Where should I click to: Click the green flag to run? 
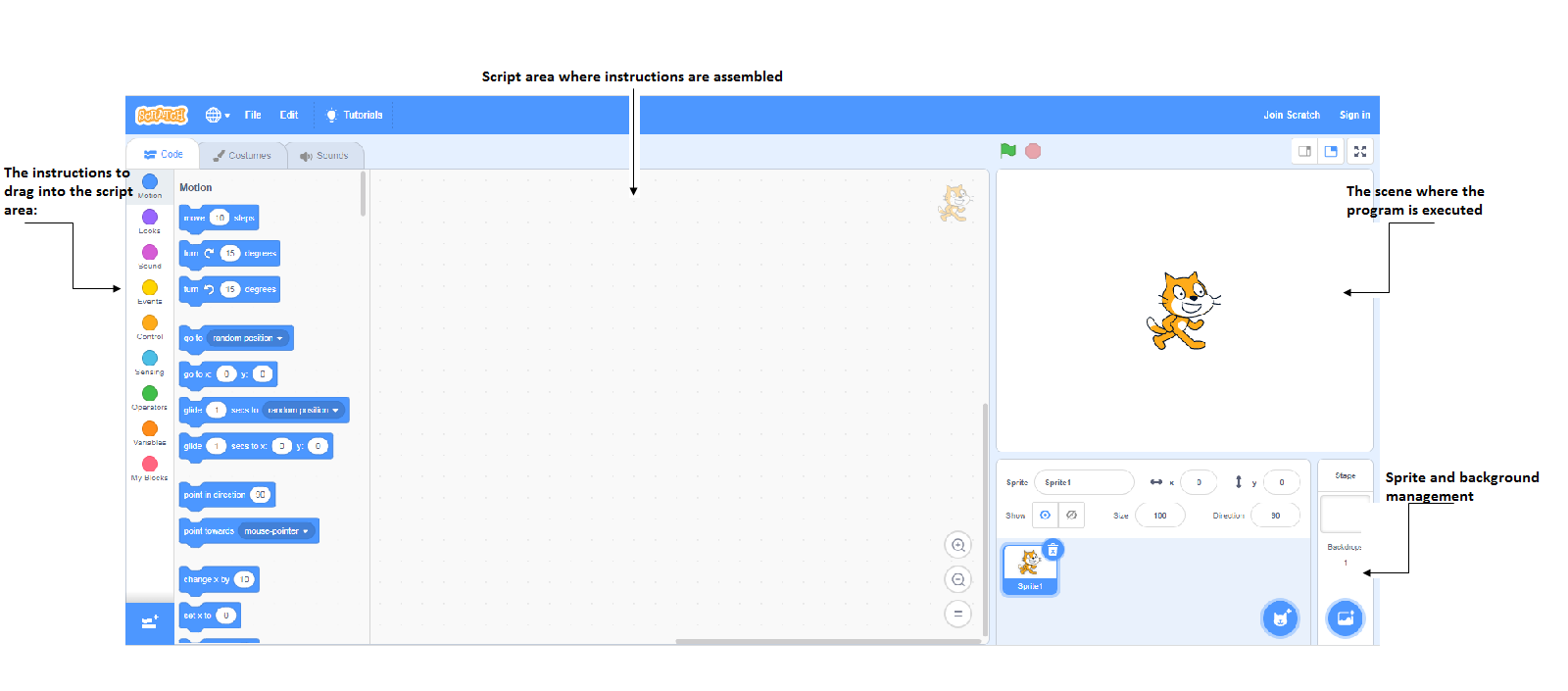pos(1008,151)
